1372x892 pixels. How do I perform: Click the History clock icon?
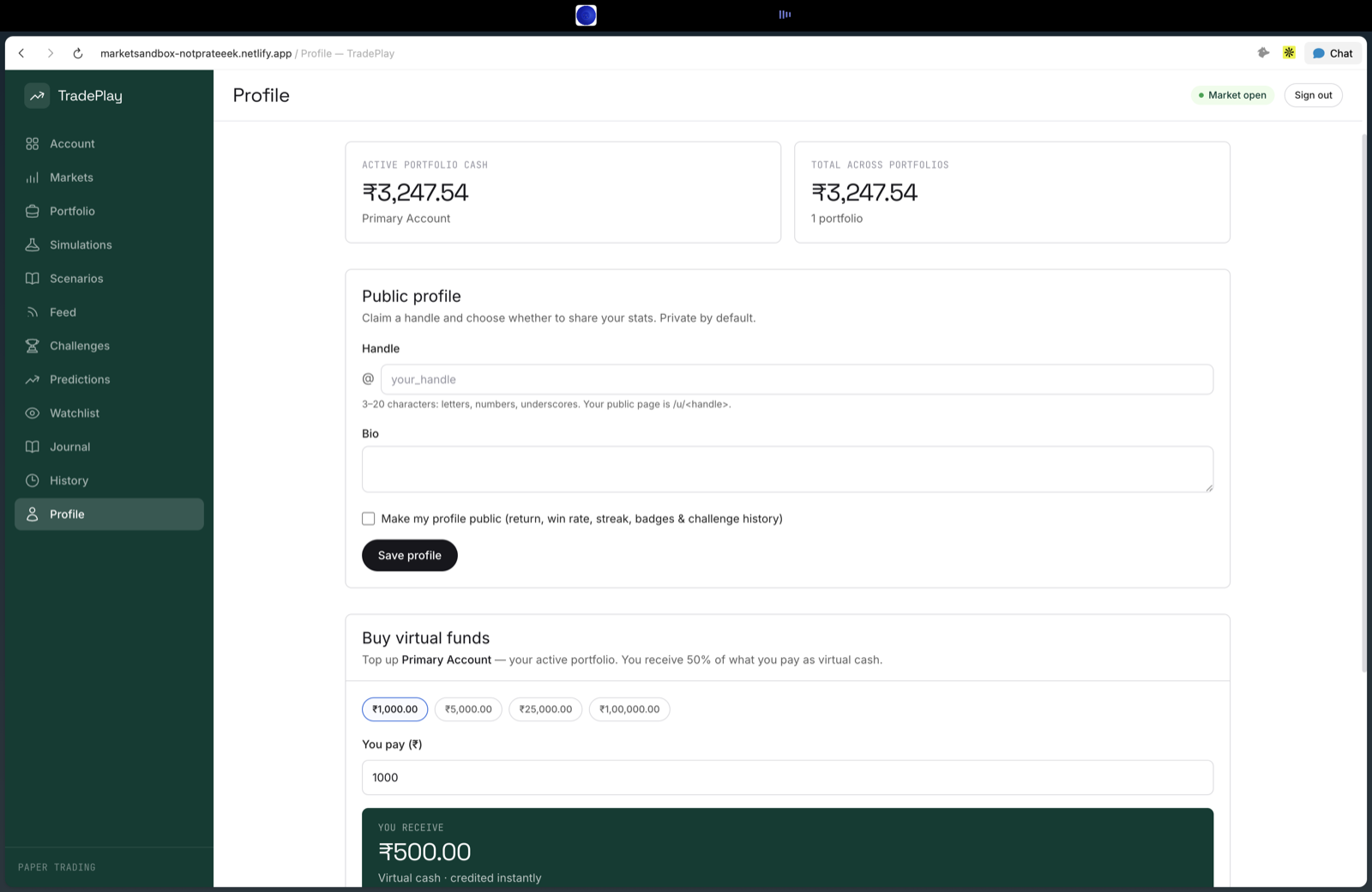(33, 480)
